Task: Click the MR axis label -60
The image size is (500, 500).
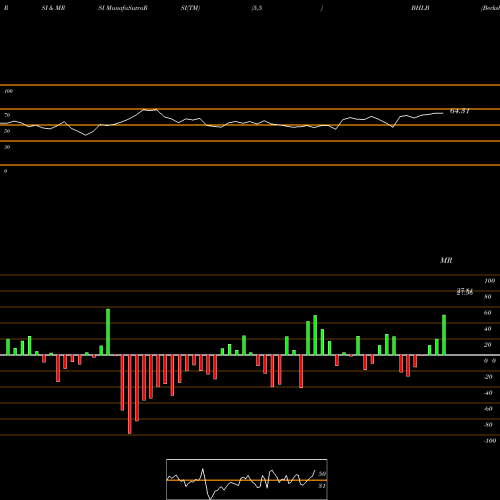Action: (488, 409)
